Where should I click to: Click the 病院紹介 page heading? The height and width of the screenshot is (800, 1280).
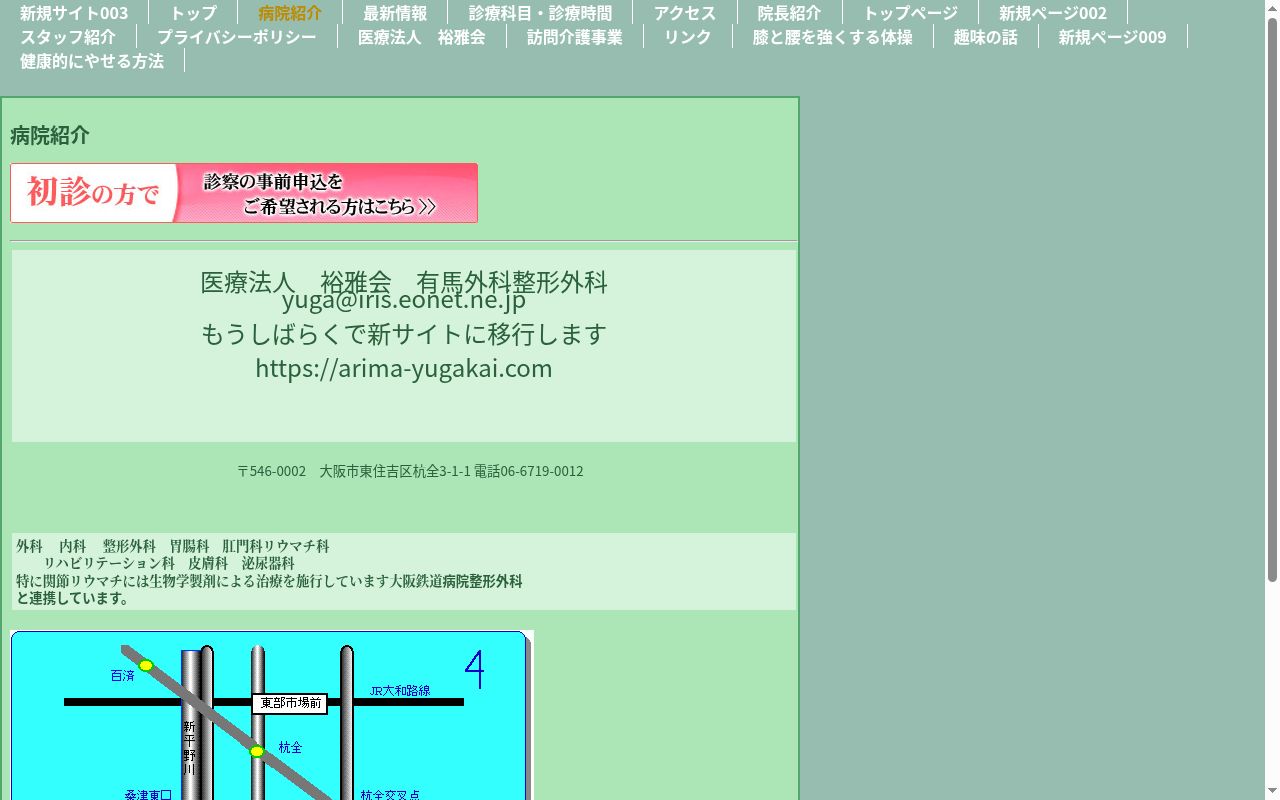tap(50, 135)
